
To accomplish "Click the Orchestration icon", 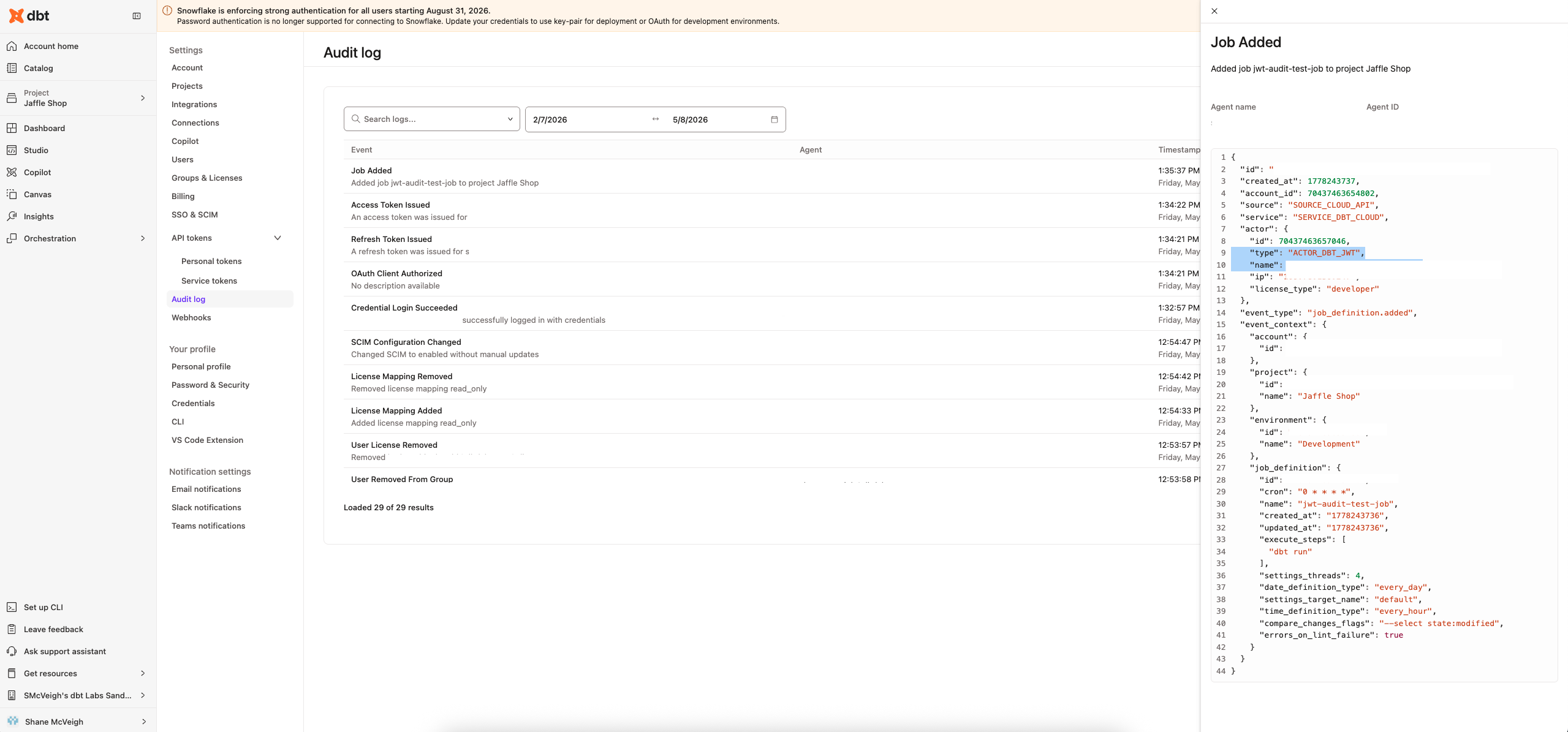I will point(12,238).
